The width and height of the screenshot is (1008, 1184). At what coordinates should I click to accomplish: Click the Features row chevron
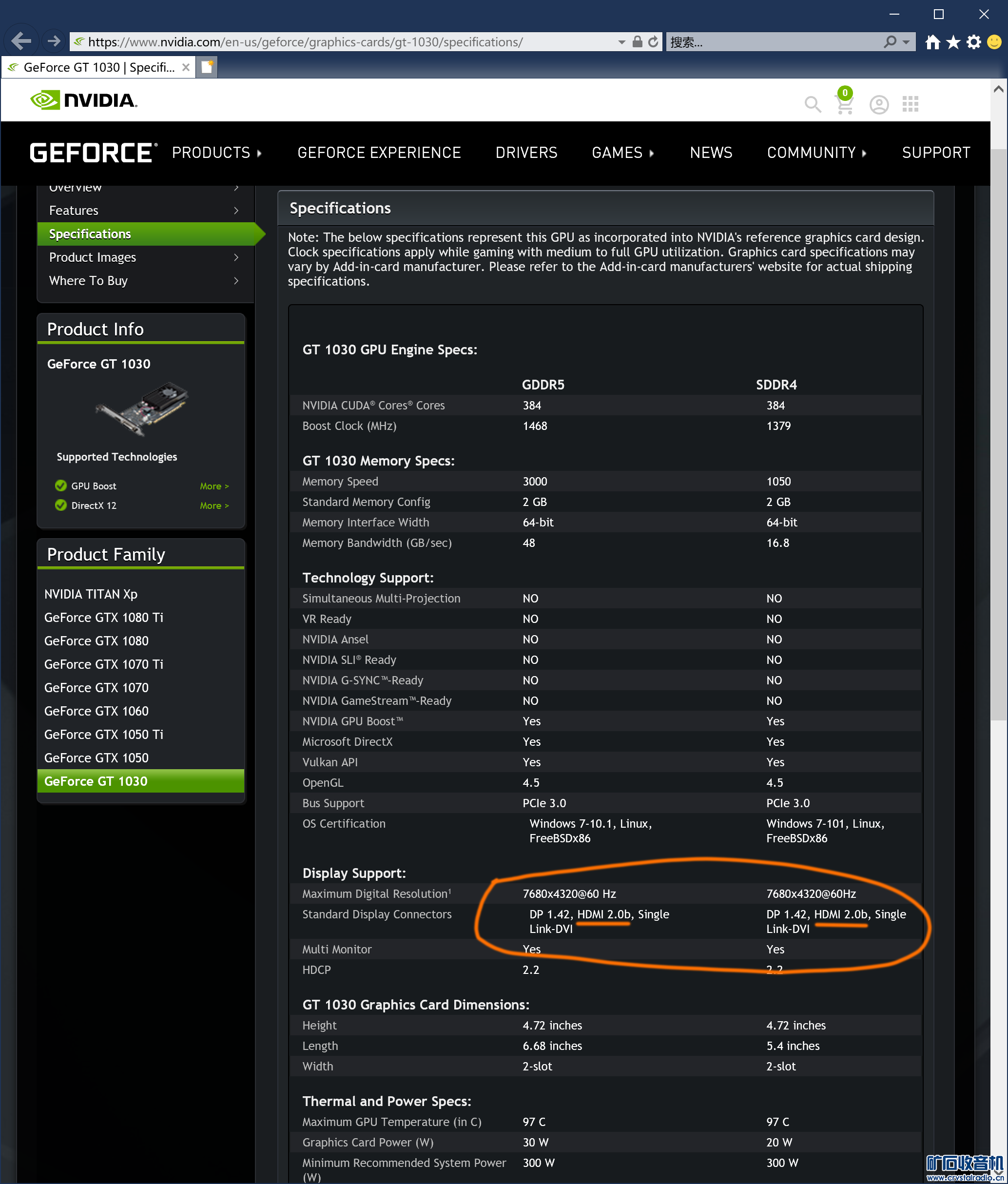(236, 210)
